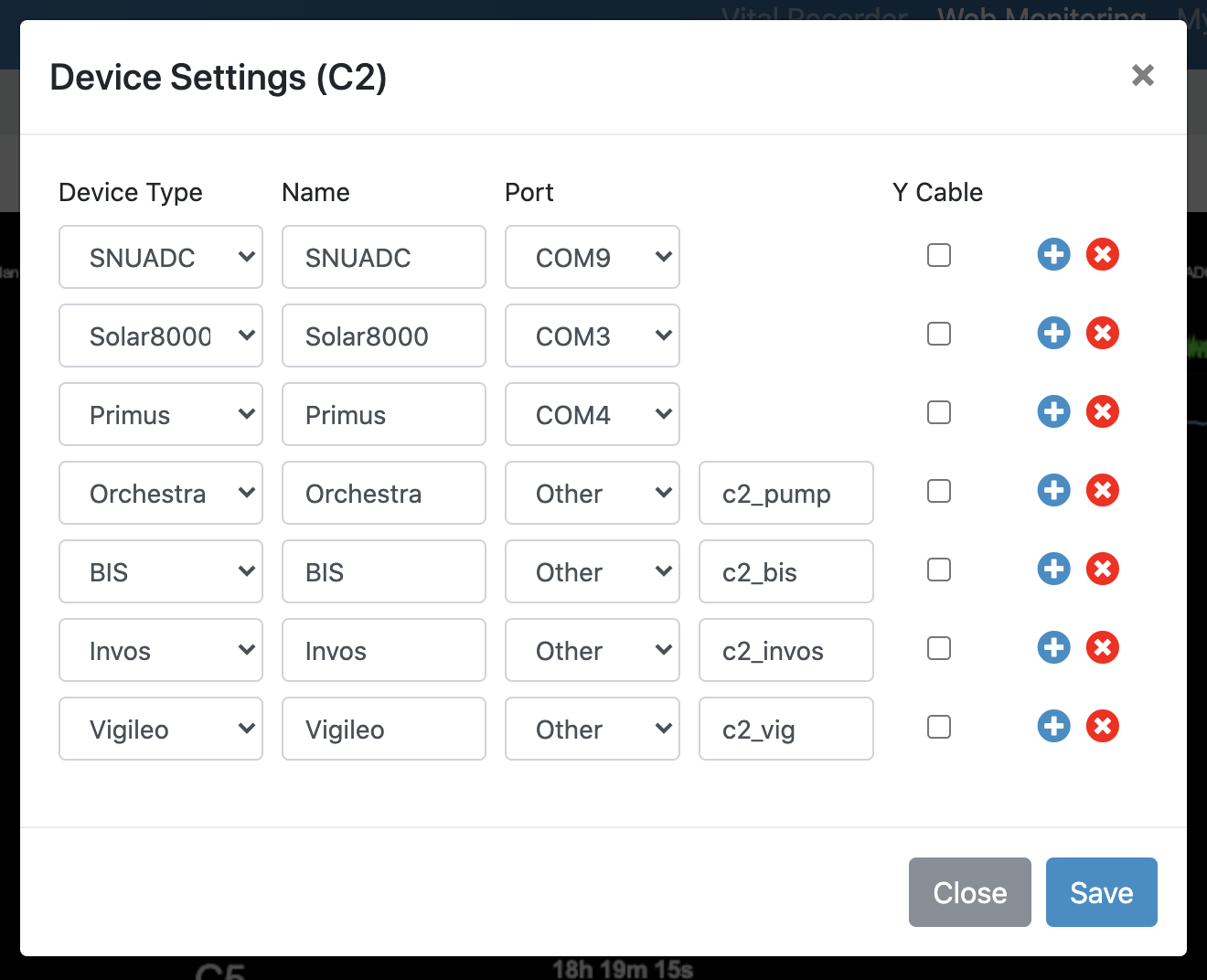Viewport: 1207px width, 980px height.
Task: Enable Y Cable for Solar8000
Action: tap(939, 334)
